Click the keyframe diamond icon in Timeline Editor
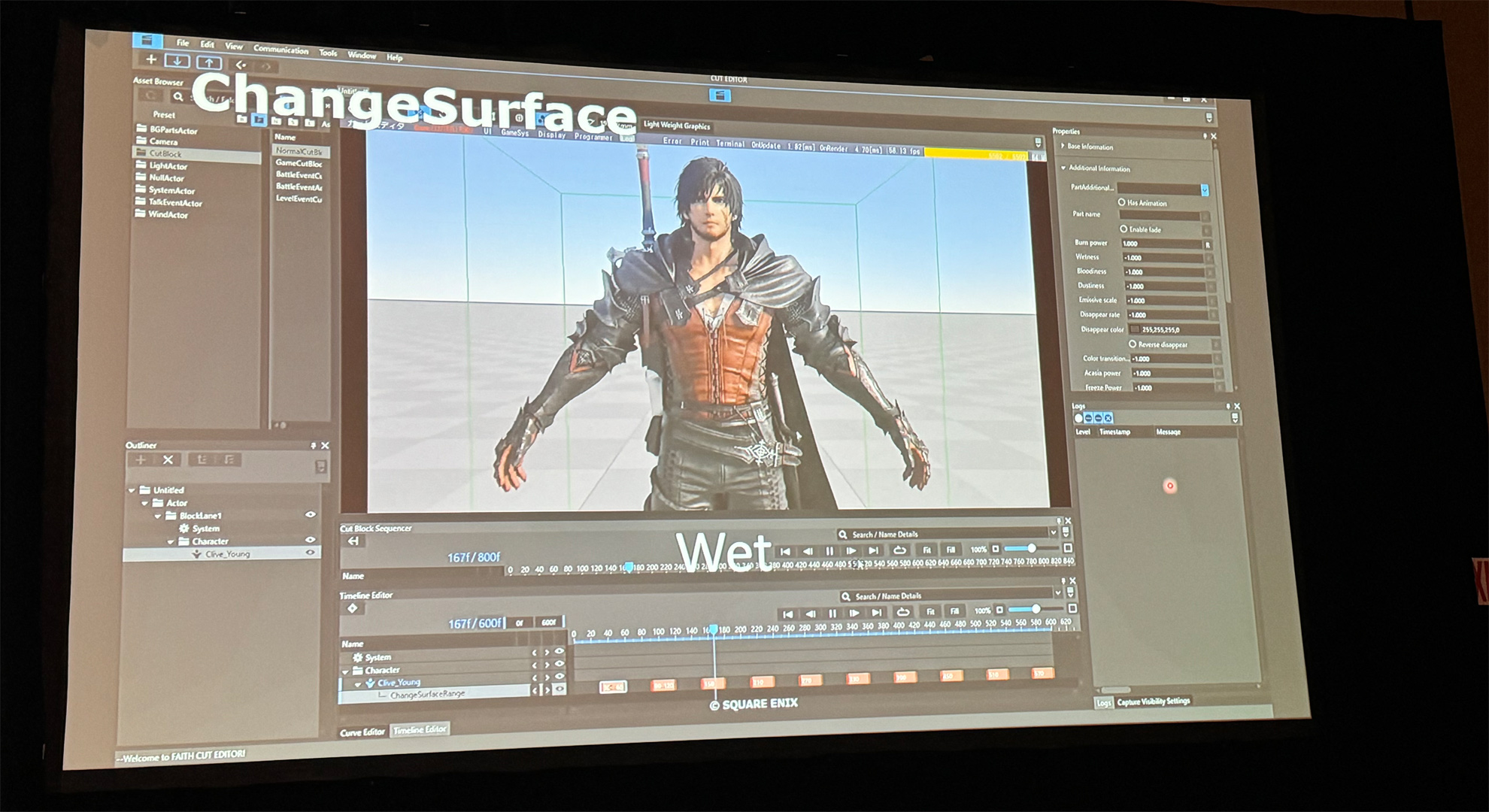1489x812 pixels. point(352,608)
